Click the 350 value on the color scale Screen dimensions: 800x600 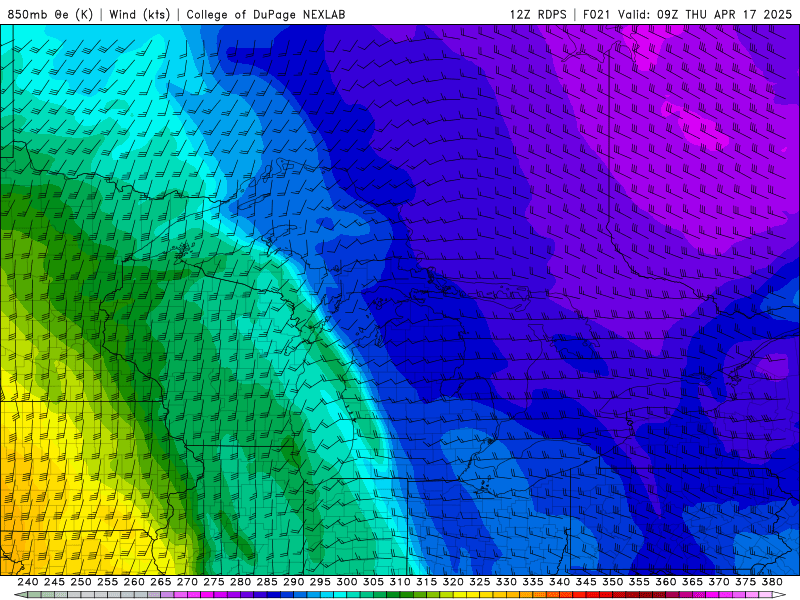(613, 582)
